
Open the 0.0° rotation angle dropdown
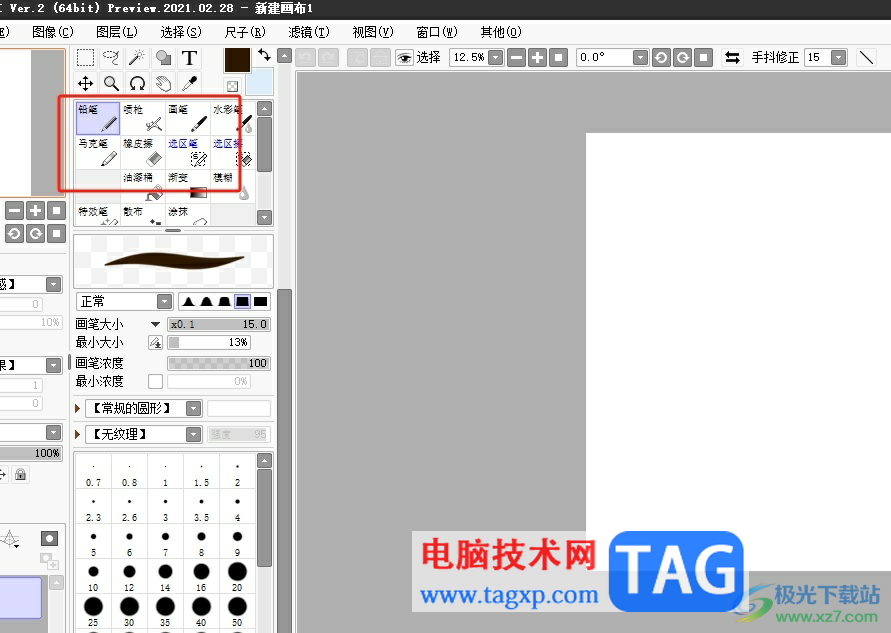pyautogui.click(x=640, y=57)
